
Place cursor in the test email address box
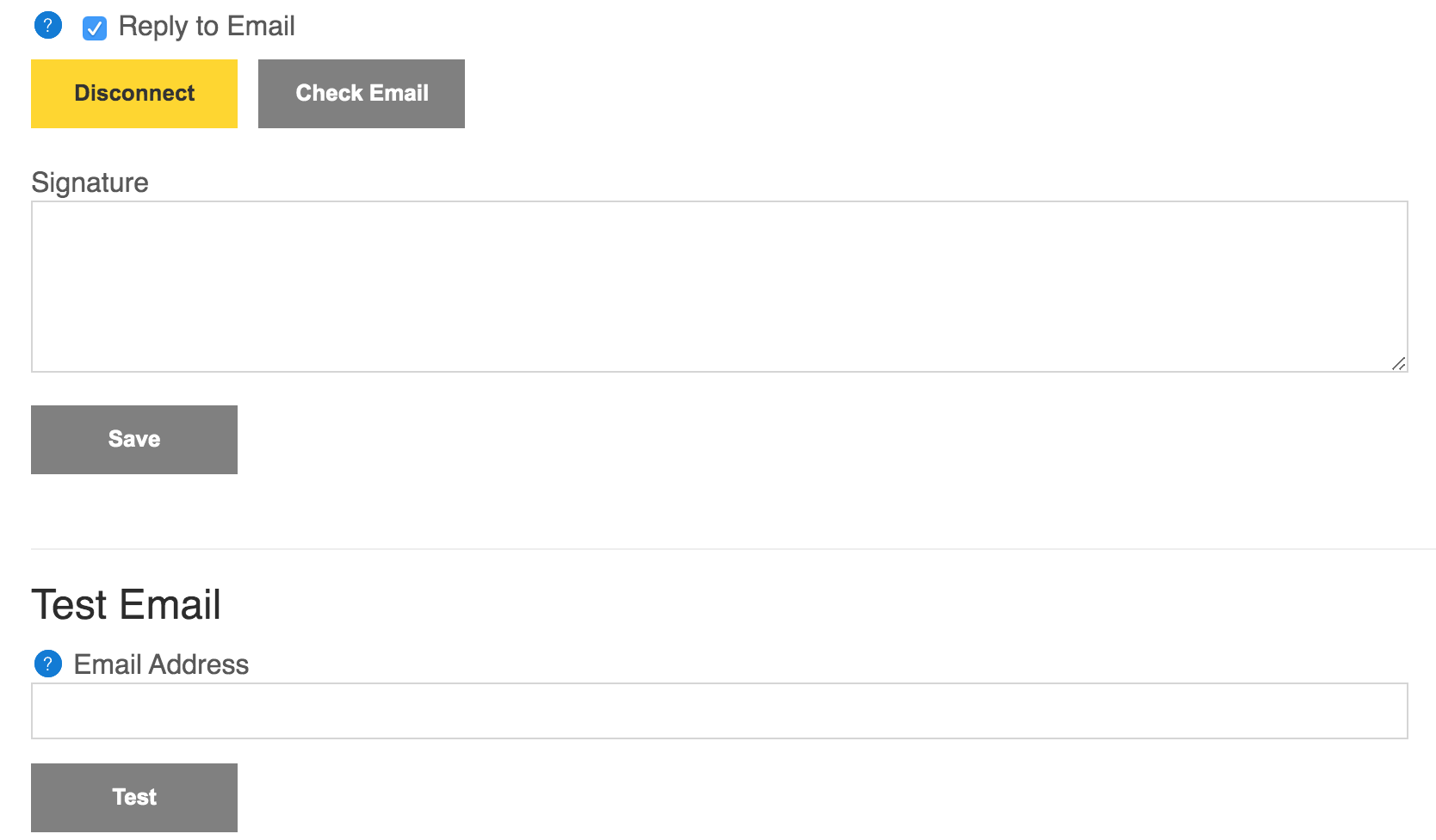[719, 711]
